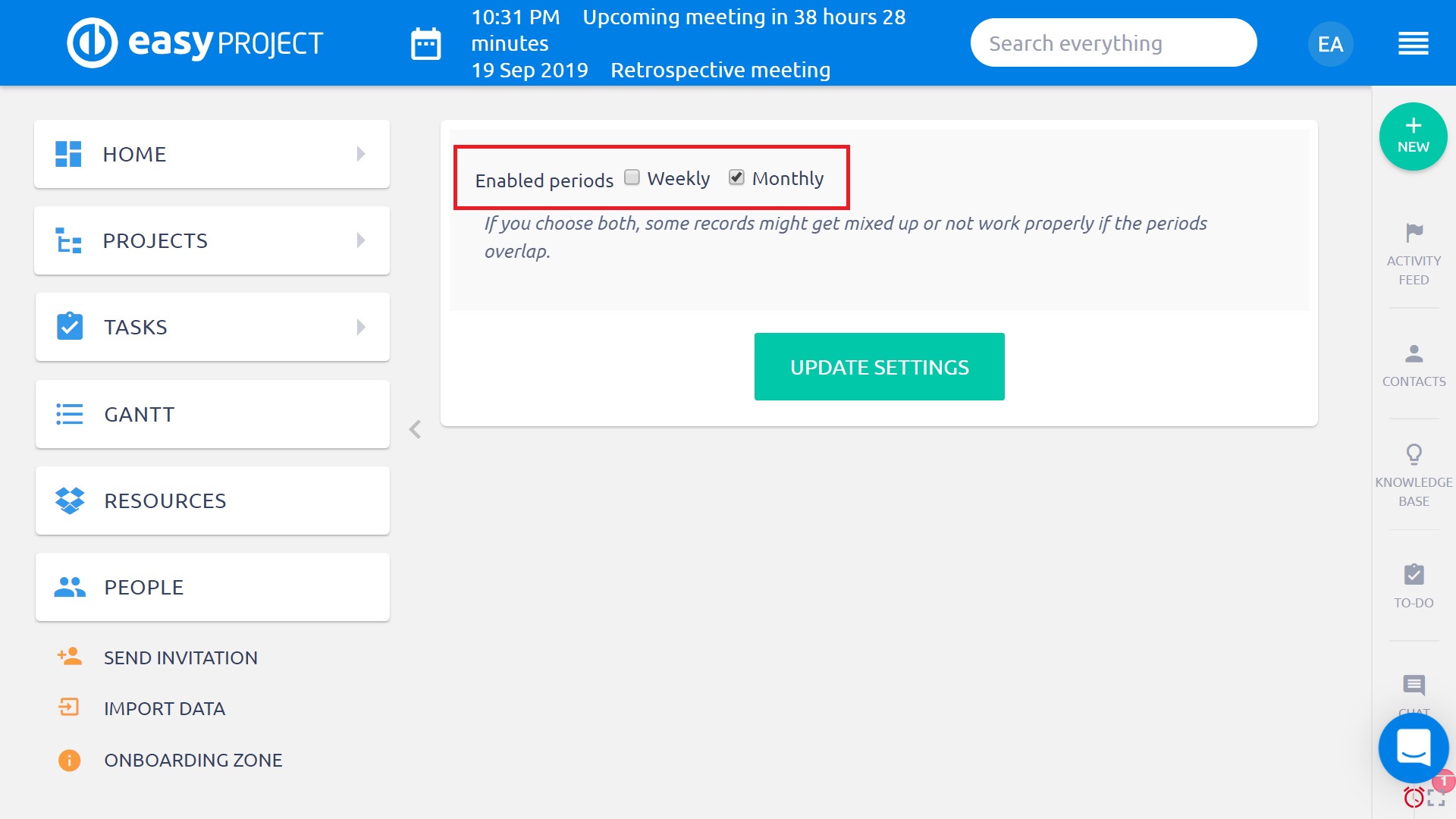Expand the Projects submenu arrow

[x=361, y=240]
